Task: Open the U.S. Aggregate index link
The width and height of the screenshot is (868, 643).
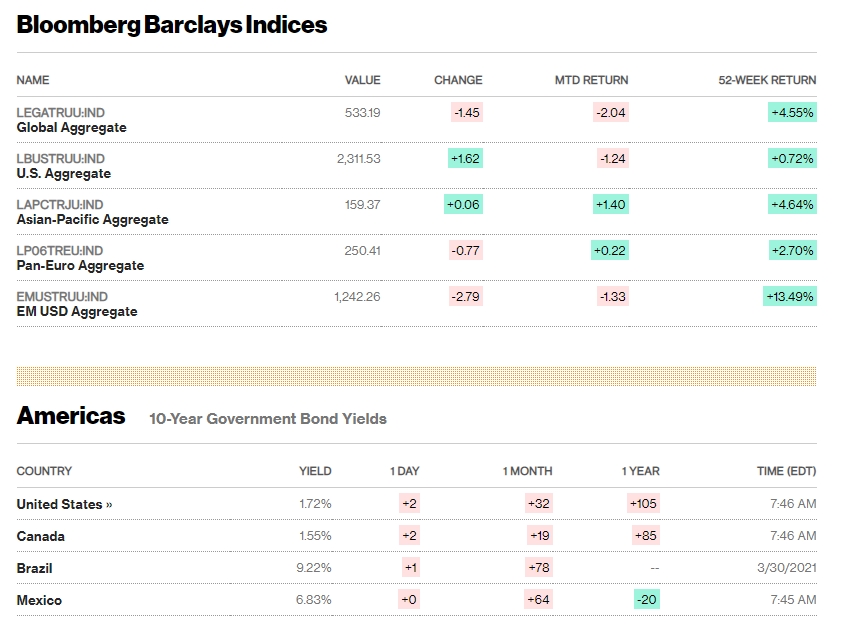Action: pos(64,174)
